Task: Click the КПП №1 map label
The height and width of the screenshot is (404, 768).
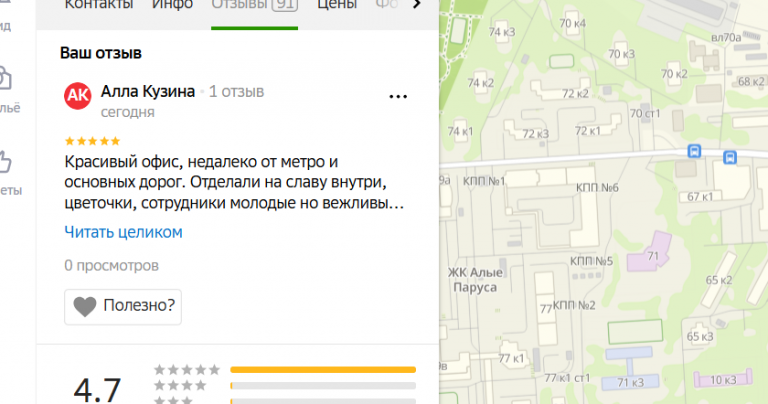Action: (x=484, y=181)
